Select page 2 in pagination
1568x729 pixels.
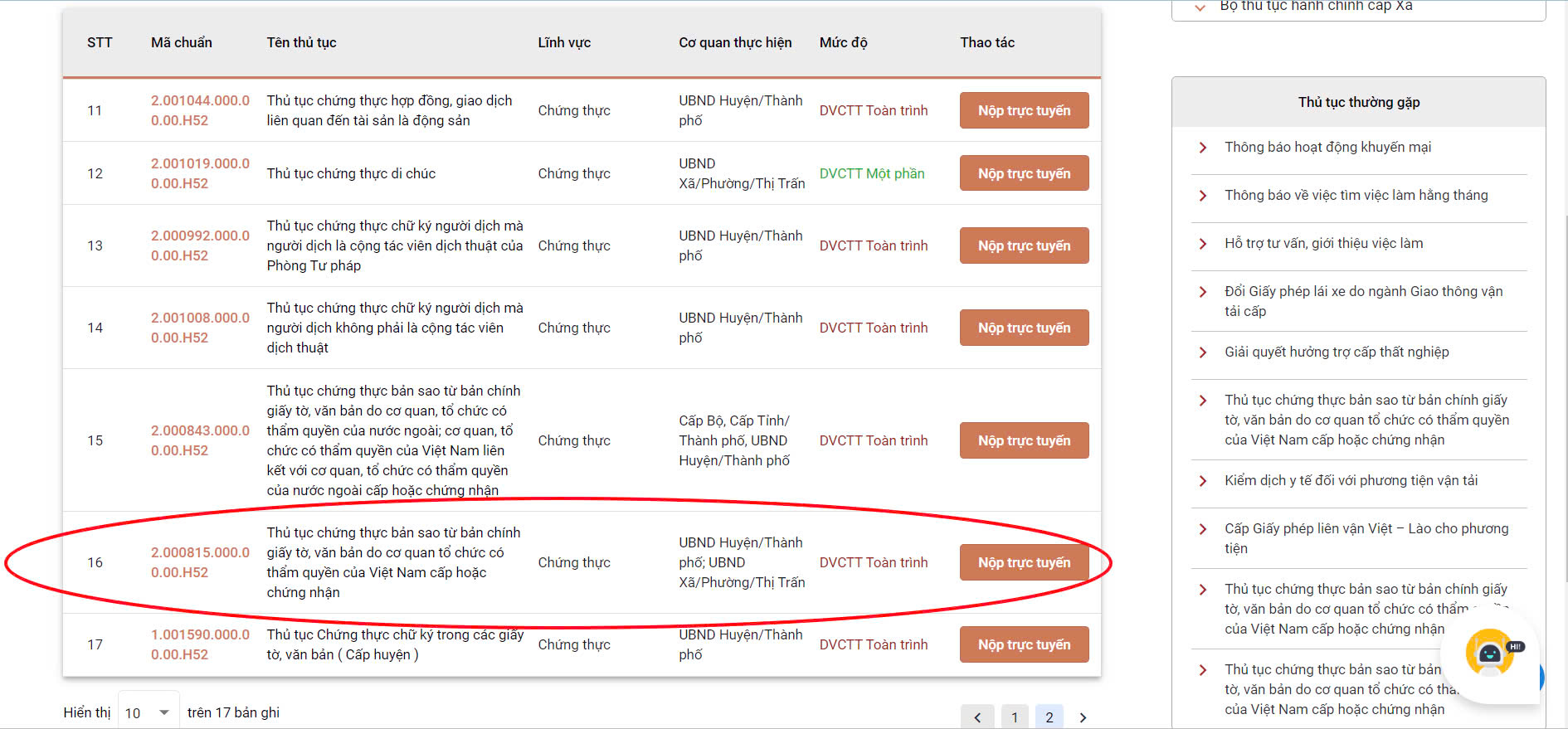click(x=1049, y=717)
